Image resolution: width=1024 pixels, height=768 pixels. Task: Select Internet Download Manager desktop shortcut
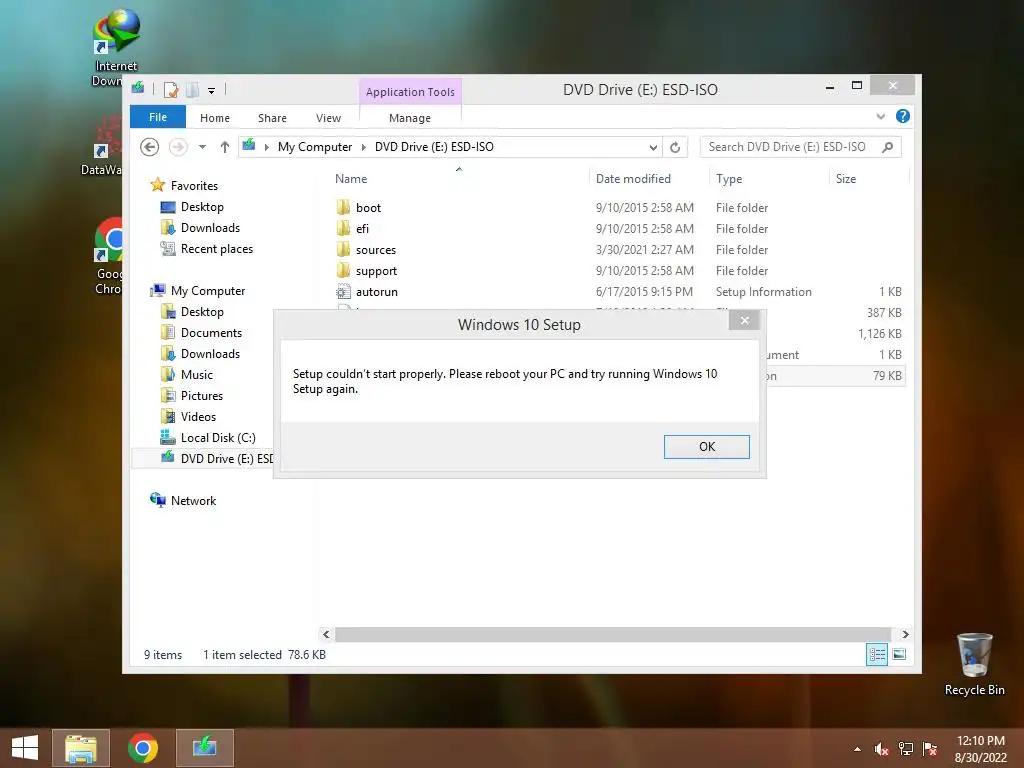(114, 48)
